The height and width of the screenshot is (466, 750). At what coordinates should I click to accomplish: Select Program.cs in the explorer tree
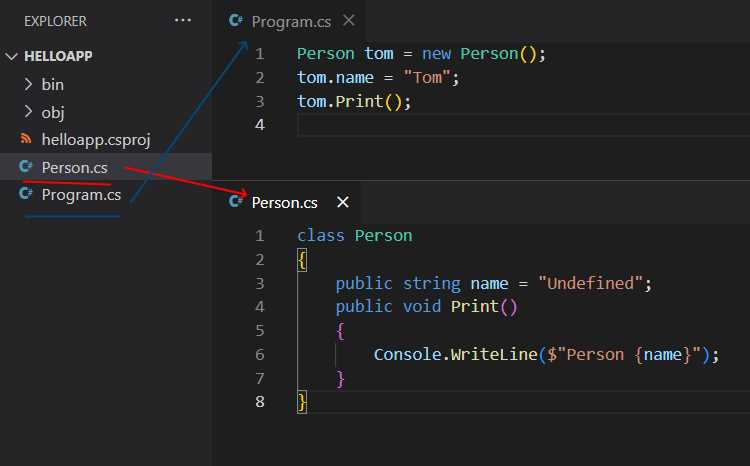pyautogui.click(x=106, y=195)
